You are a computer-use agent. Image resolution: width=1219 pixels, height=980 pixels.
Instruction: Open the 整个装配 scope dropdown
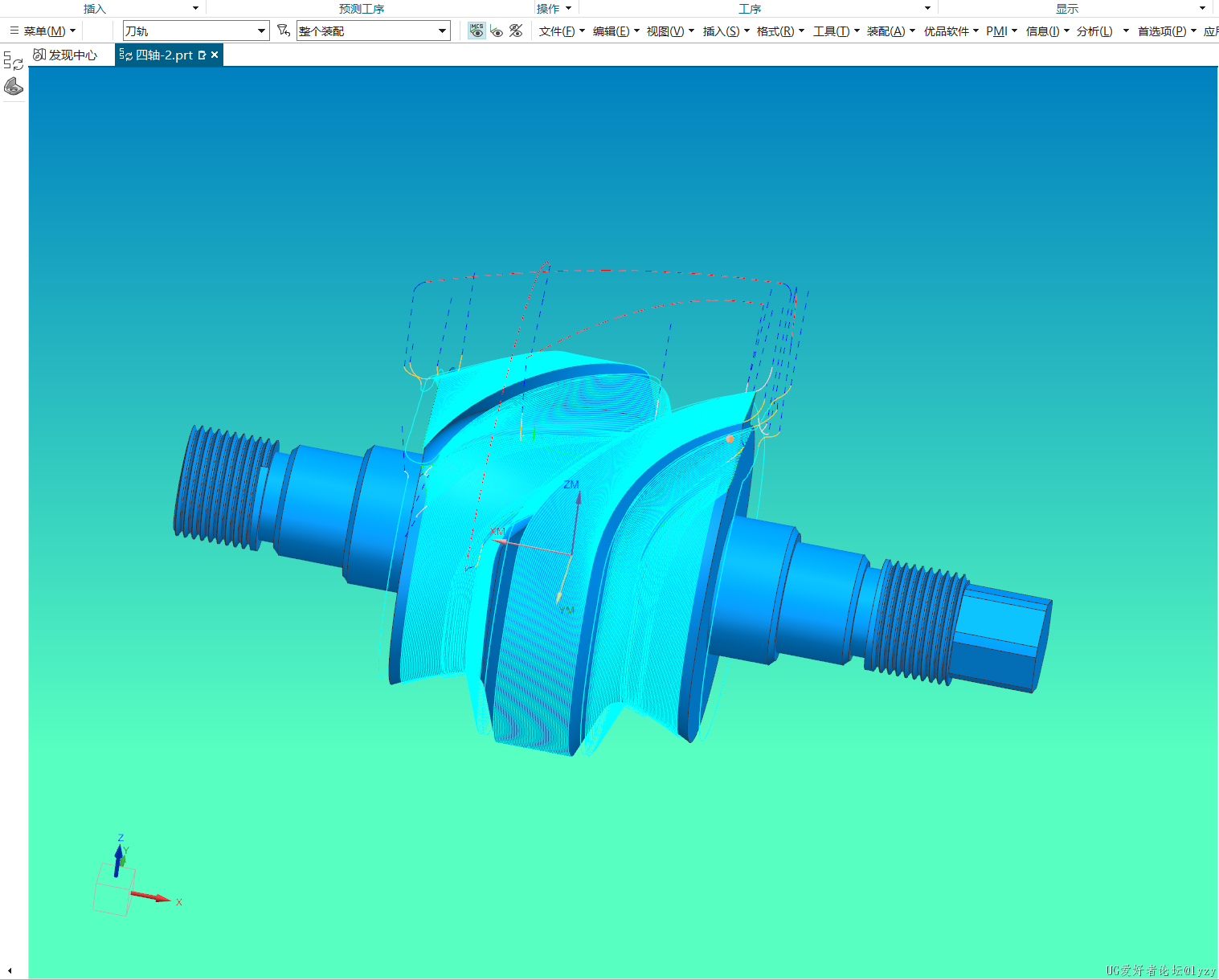[x=373, y=31]
